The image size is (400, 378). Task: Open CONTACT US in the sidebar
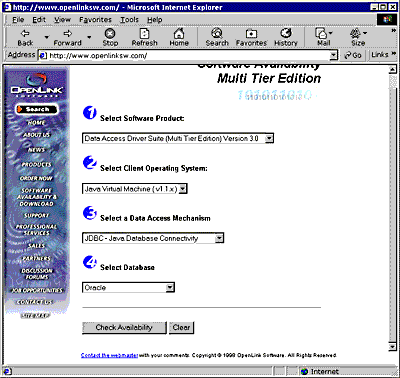click(x=35, y=302)
